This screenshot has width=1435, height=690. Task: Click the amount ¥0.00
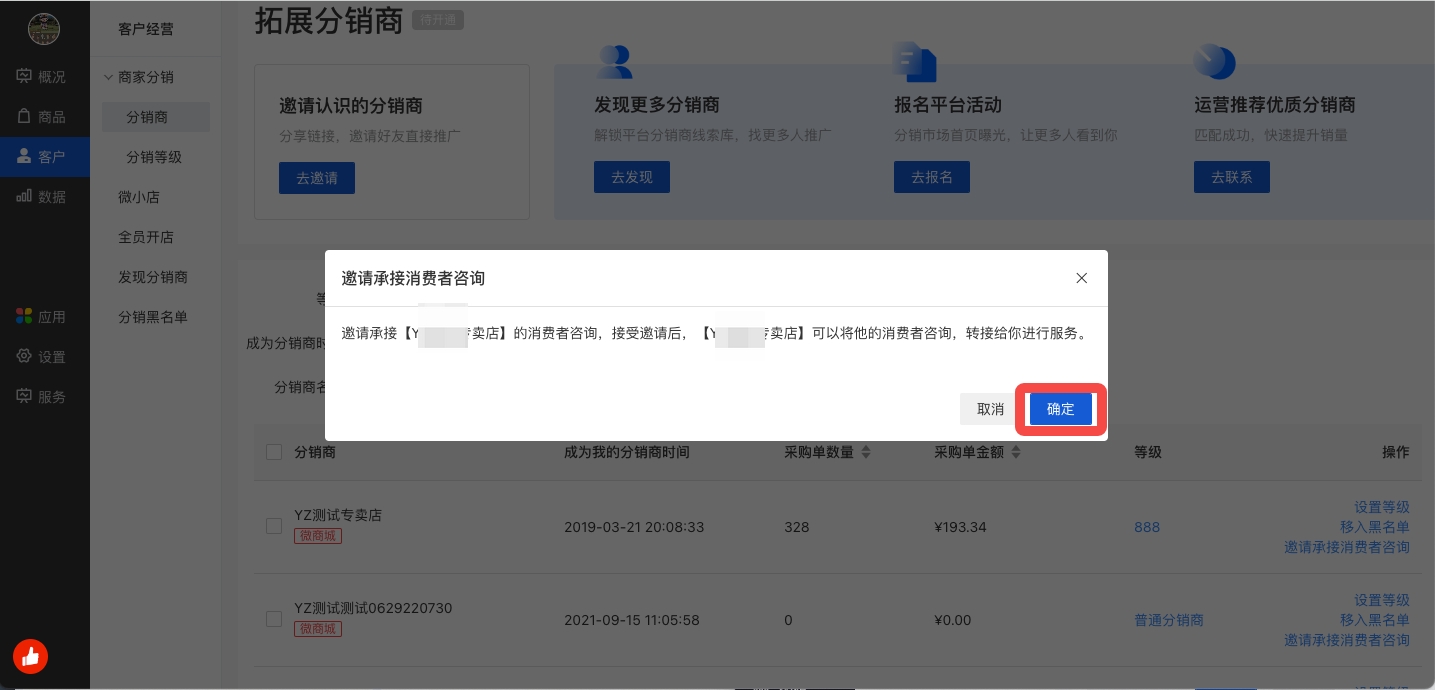(953, 620)
